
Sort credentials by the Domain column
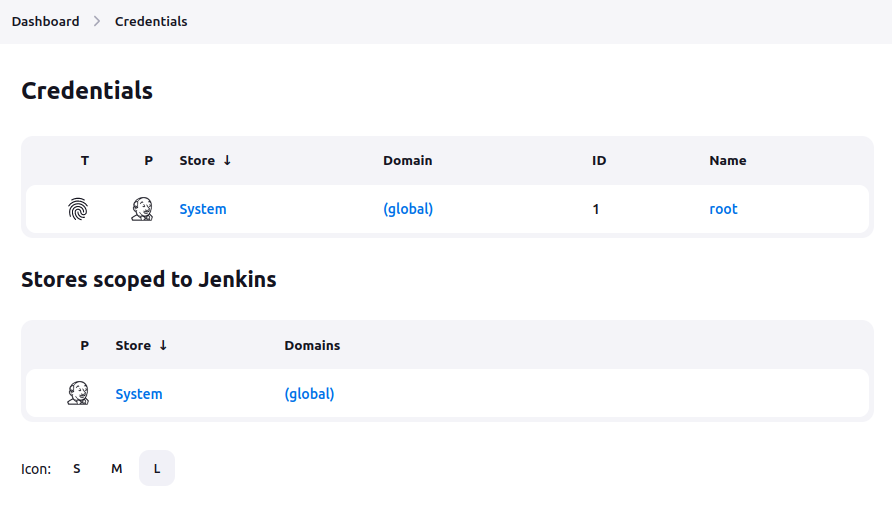click(407, 160)
